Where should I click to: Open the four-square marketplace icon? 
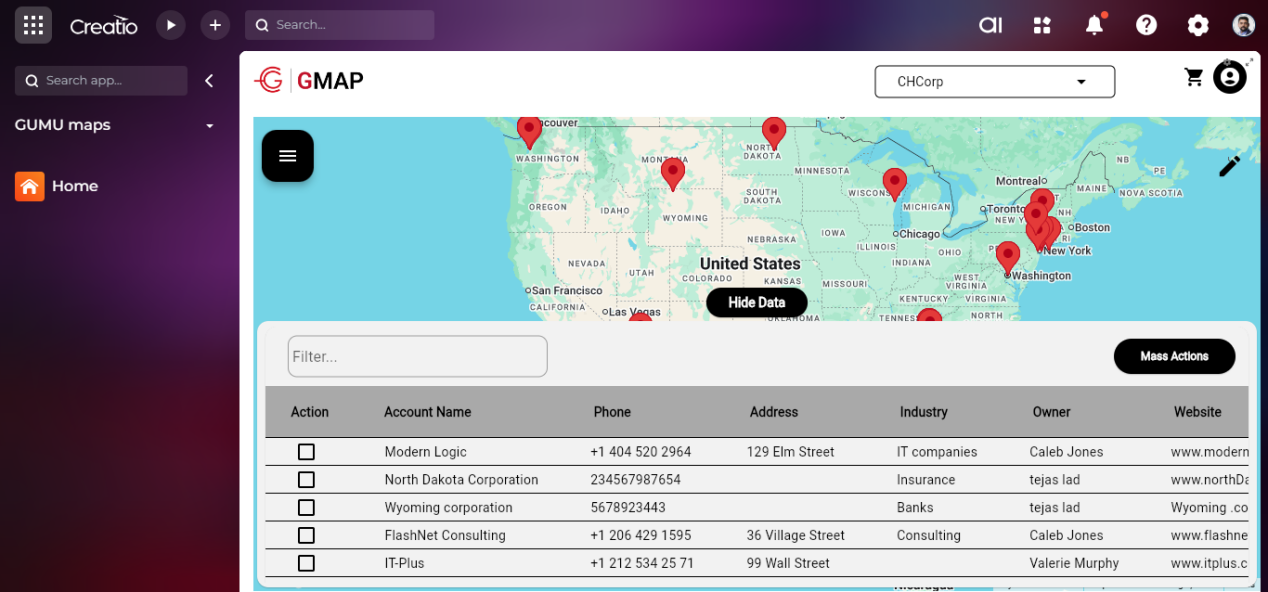[1043, 25]
